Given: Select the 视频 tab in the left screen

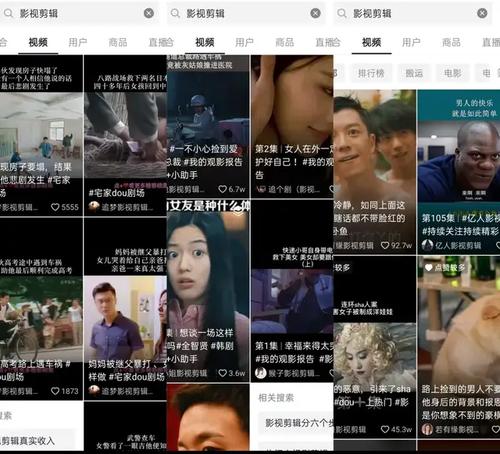Looking at the screenshot, I should click(38, 42).
